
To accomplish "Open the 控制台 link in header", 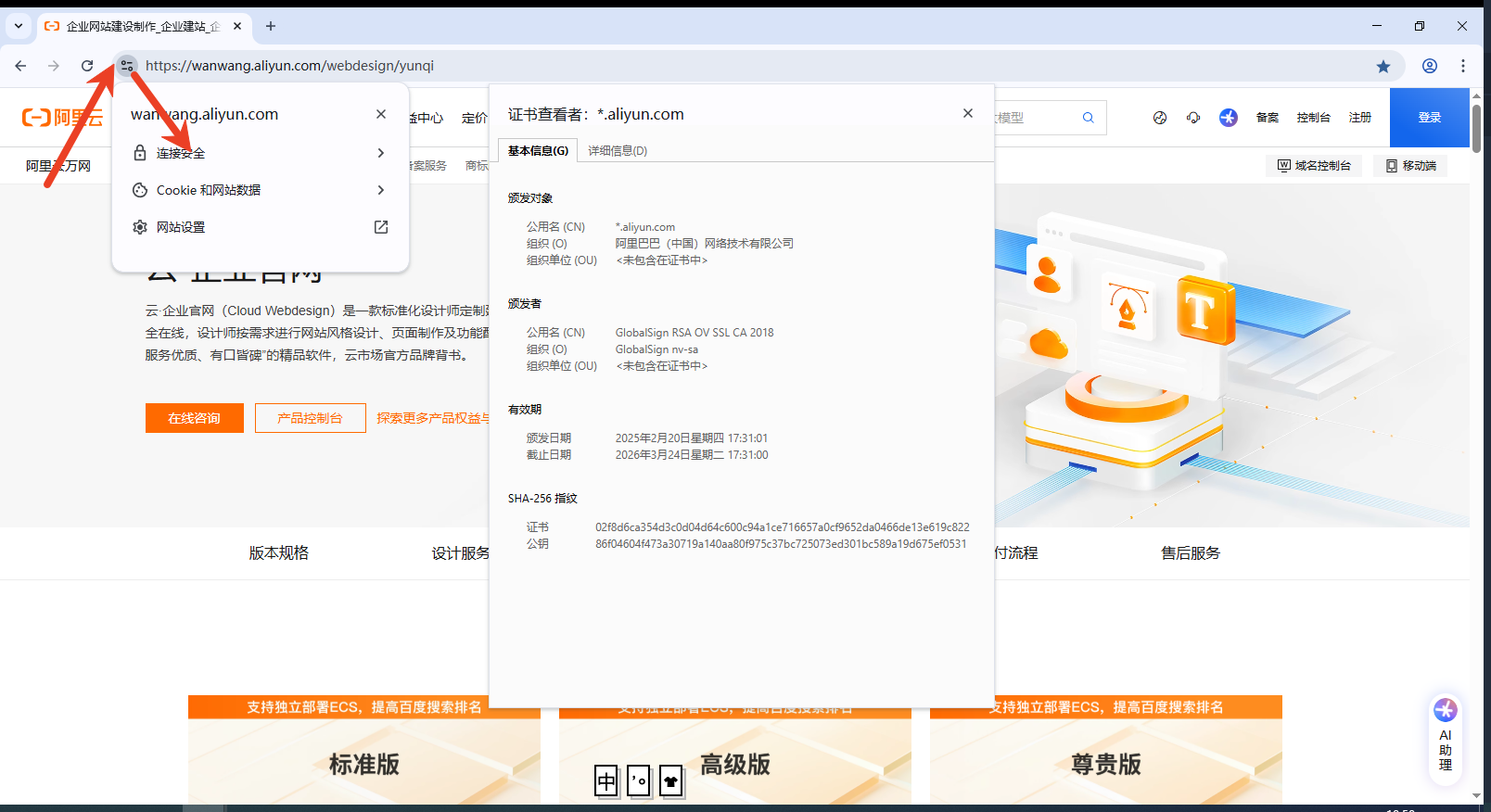I will [1314, 118].
